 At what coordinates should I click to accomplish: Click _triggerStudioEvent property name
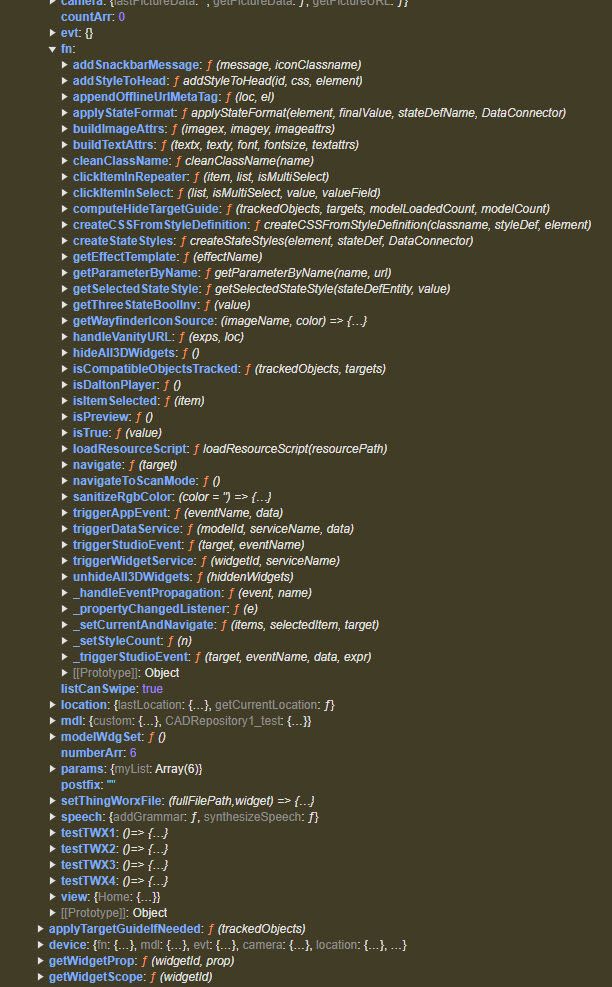tap(130, 657)
